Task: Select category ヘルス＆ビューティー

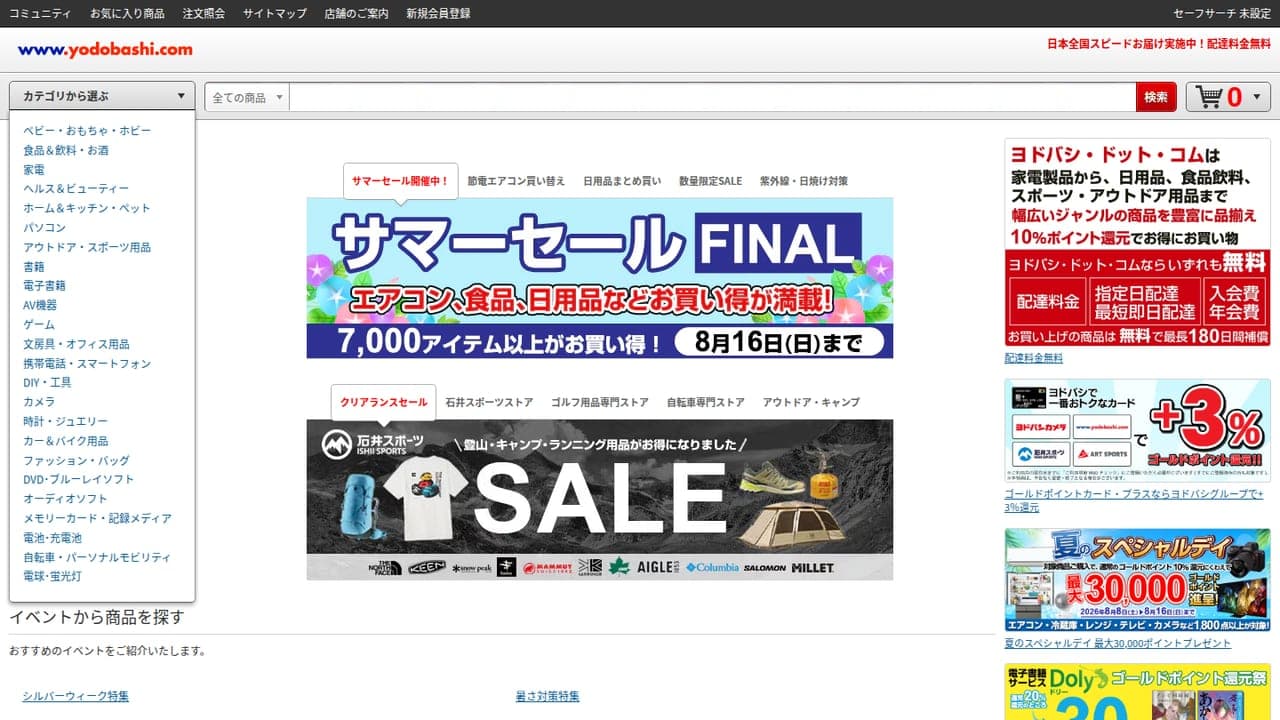Action: 76,189
